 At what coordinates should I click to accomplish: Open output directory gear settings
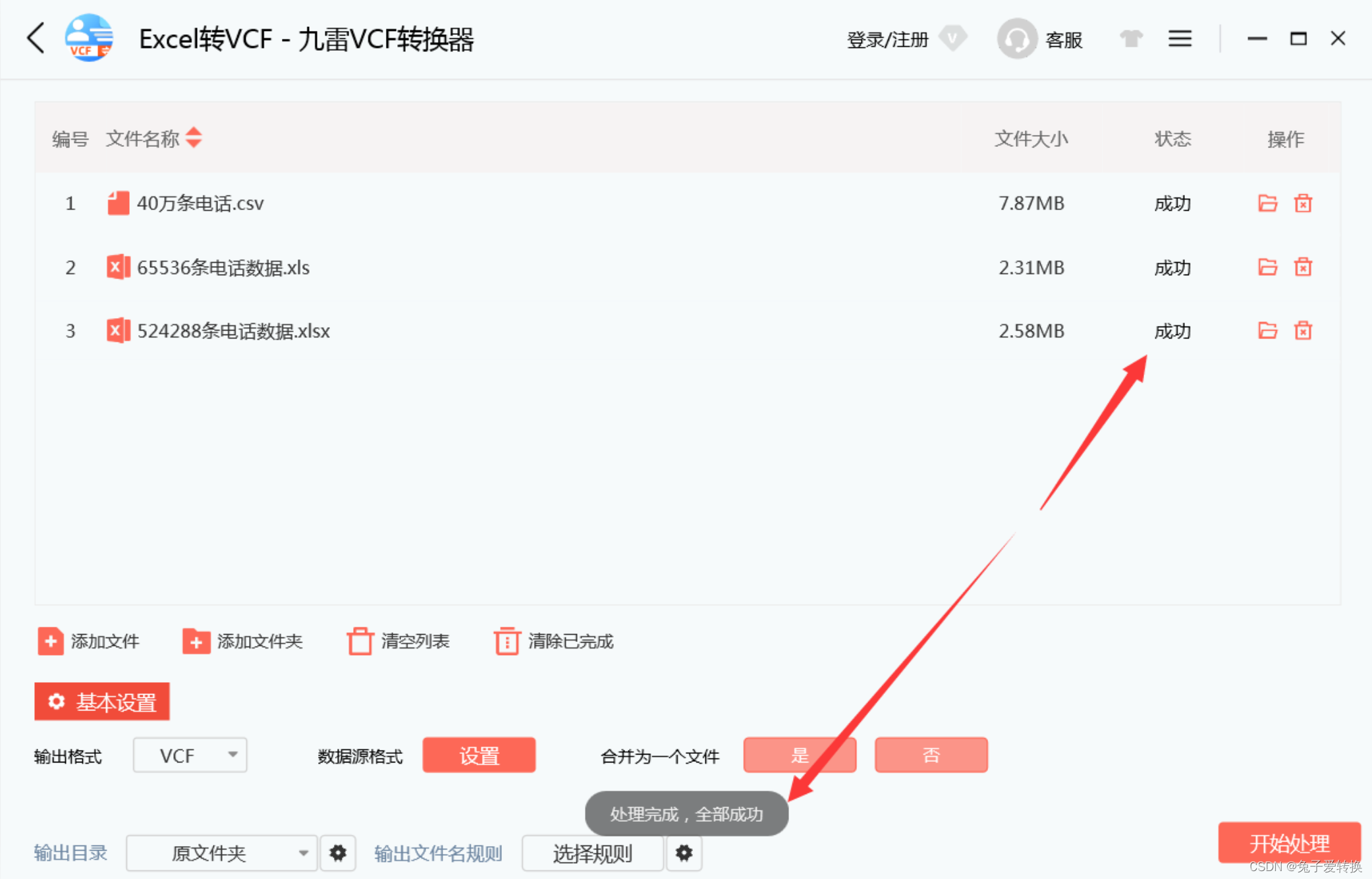338,853
